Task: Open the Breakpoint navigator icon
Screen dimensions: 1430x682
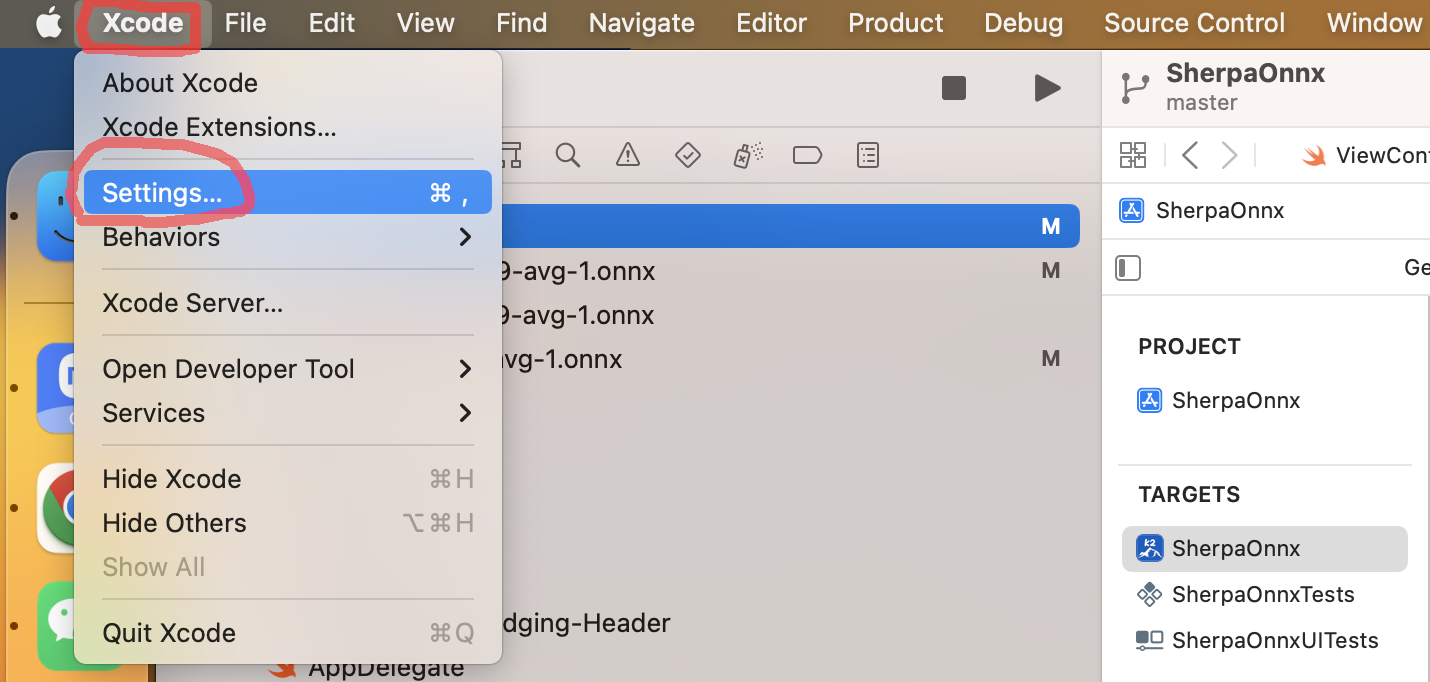Action: click(x=807, y=155)
